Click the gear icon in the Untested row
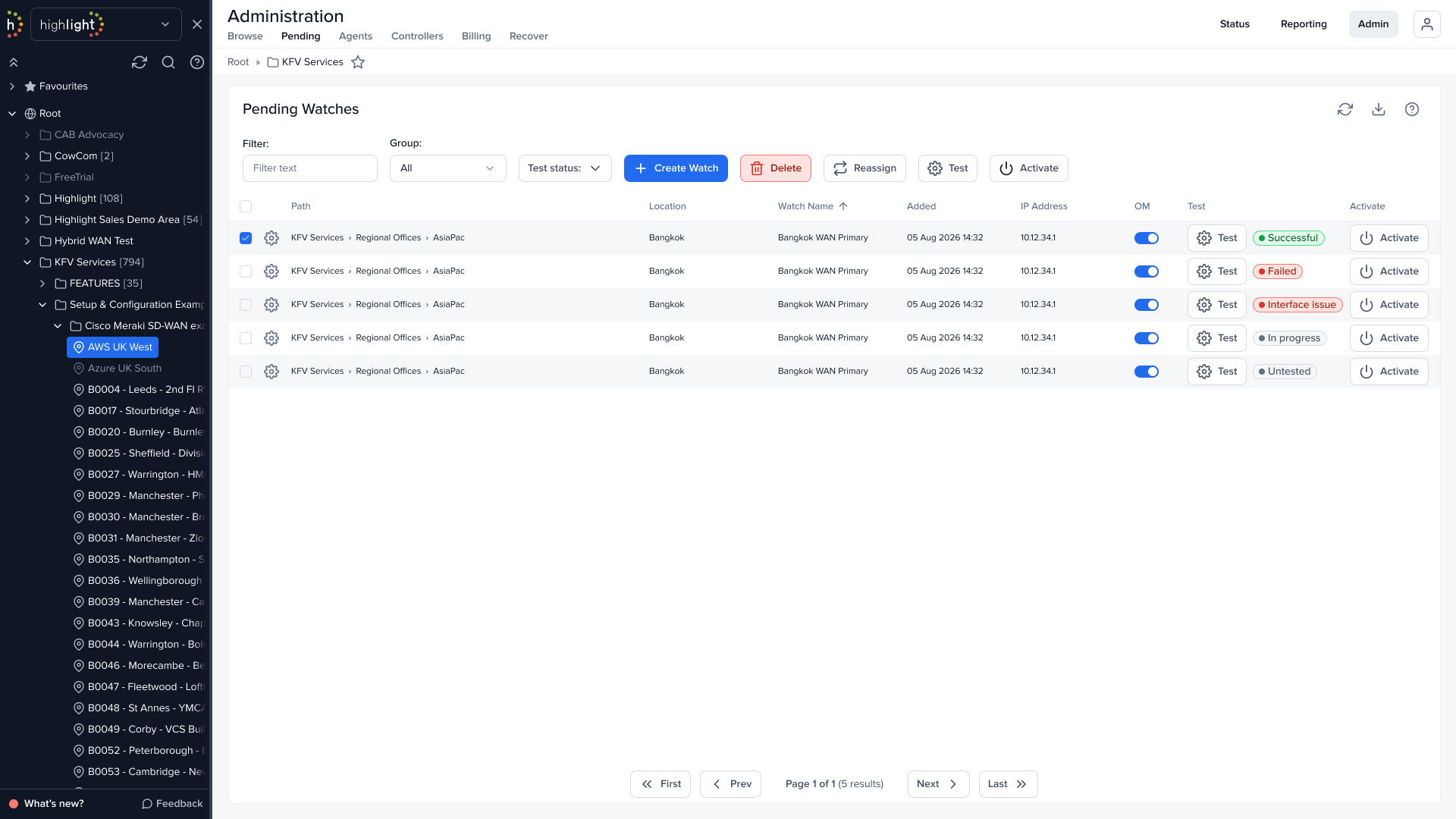This screenshot has width=1456, height=819. pyautogui.click(x=271, y=372)
